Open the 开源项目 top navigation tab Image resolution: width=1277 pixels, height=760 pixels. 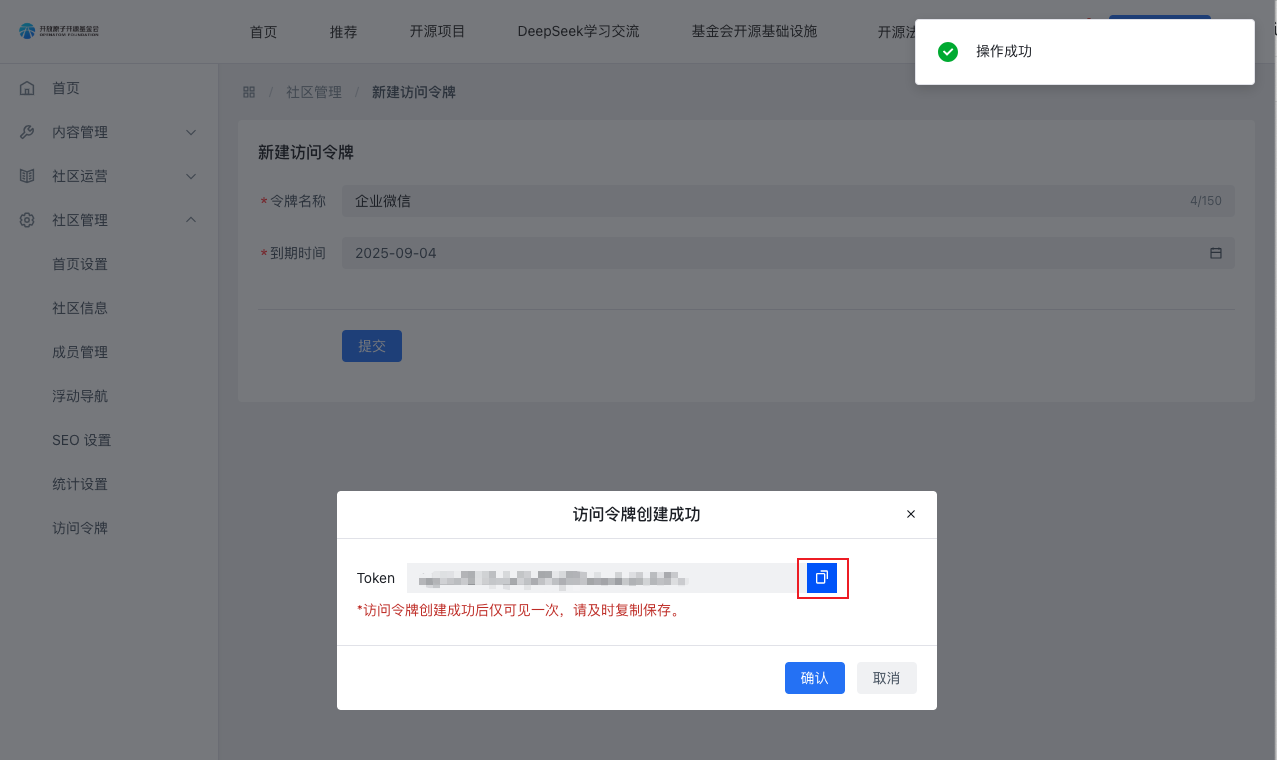437,31
